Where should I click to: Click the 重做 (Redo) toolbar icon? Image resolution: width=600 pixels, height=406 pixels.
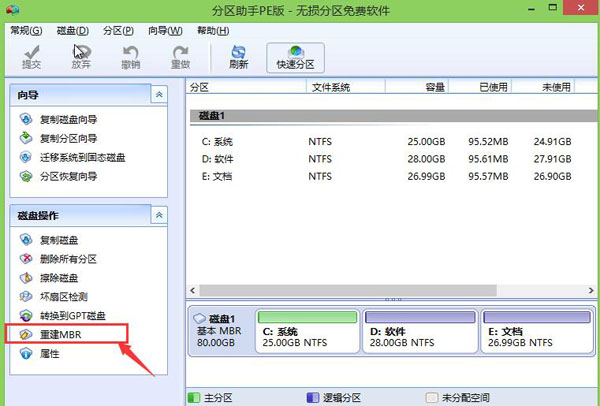tap(181, 57)
